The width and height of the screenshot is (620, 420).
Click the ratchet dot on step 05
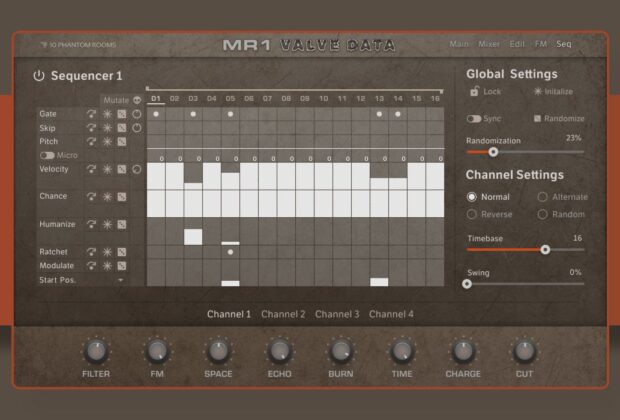tap(231, 252)
